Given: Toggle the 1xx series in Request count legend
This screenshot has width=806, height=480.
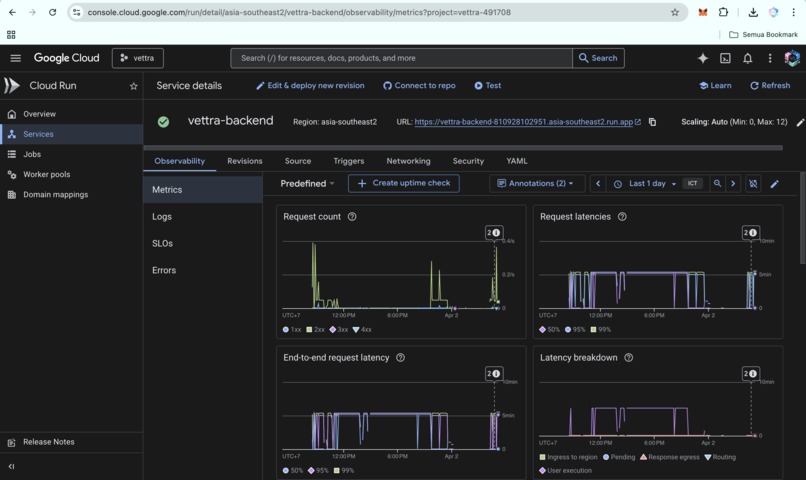Looking at the screenshot, I should coord(292,329).
